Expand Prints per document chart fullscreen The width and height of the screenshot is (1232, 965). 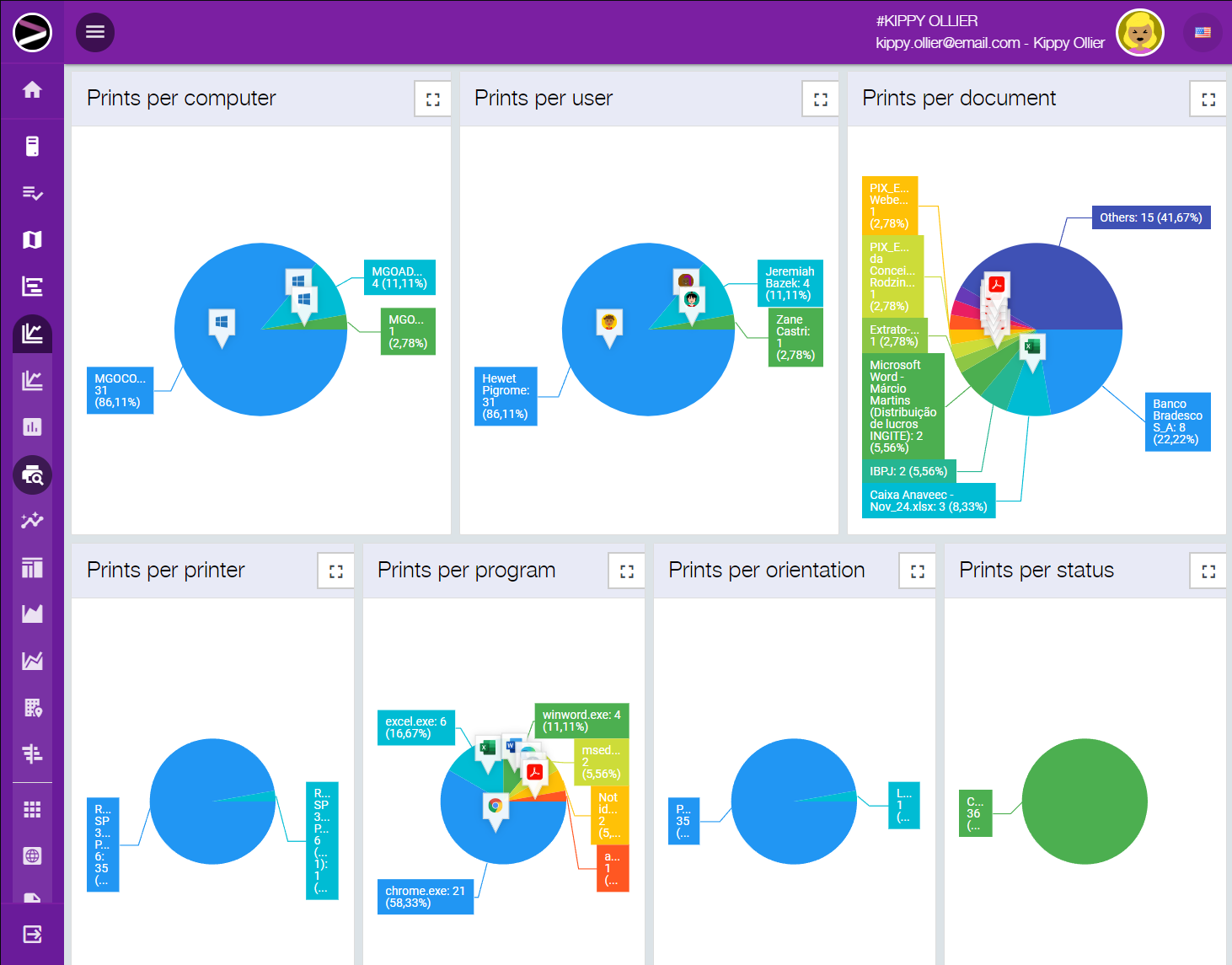coord(1208,99)
